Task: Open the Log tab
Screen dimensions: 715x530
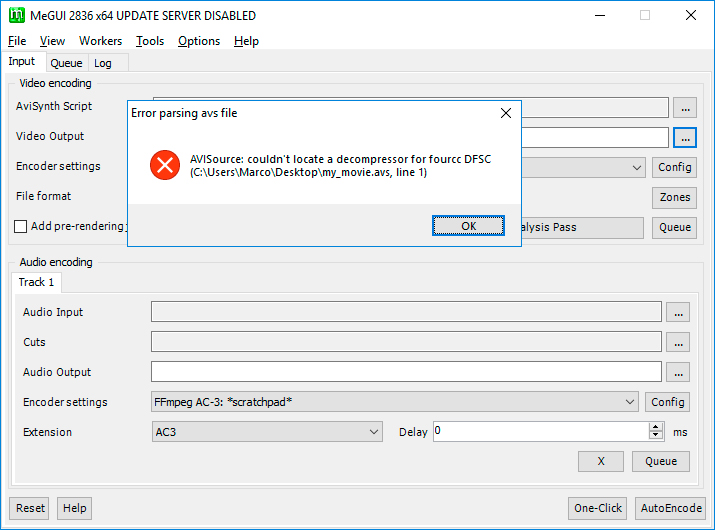Action: [x=103, y=63]
